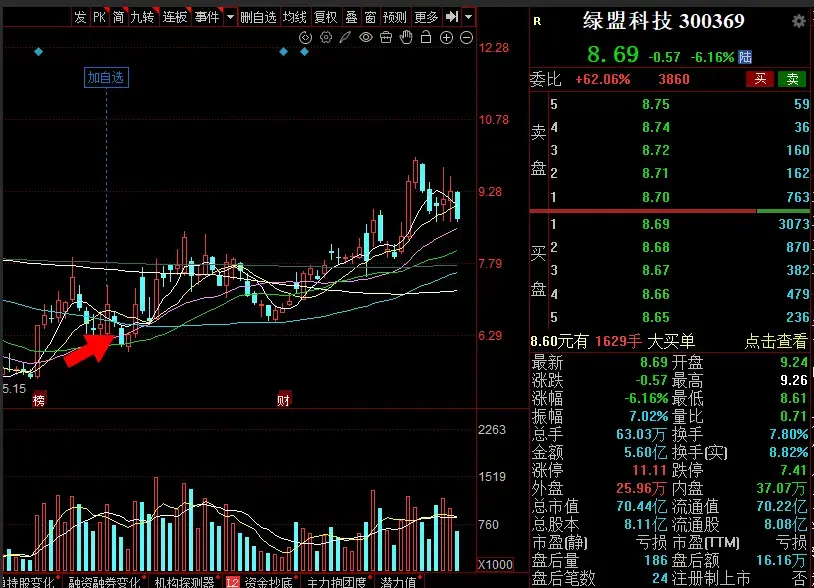
Task: Select the hand pan tool icon
Action: coord(406,37)
